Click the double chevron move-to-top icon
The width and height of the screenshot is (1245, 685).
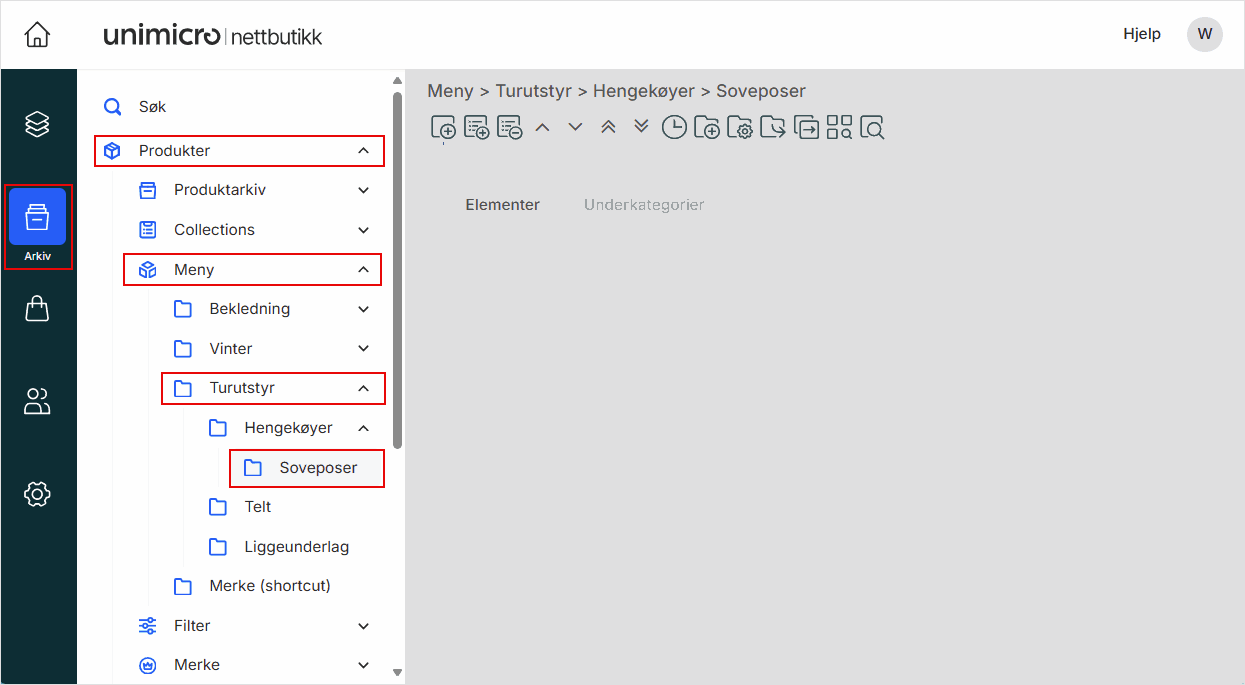(x=608, y=127)
